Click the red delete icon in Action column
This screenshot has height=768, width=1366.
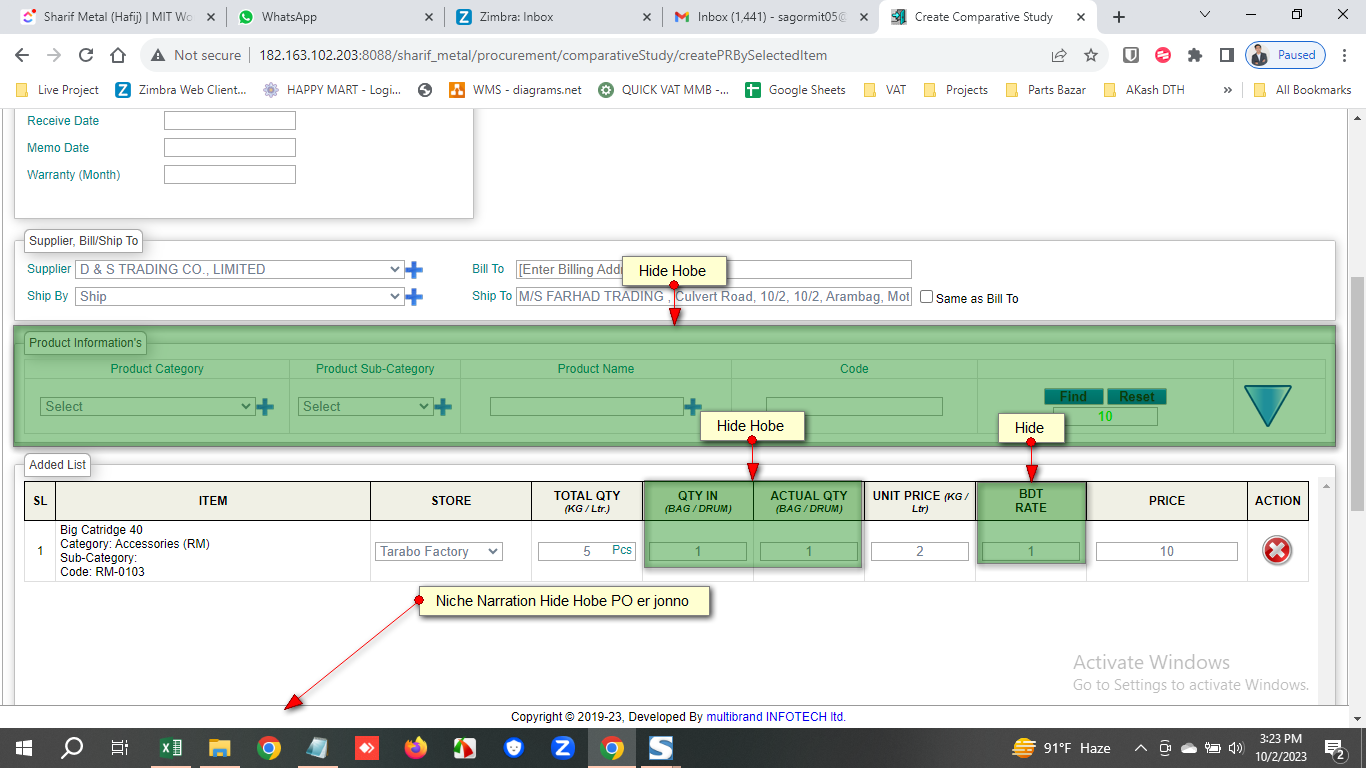coord(1277,551)
